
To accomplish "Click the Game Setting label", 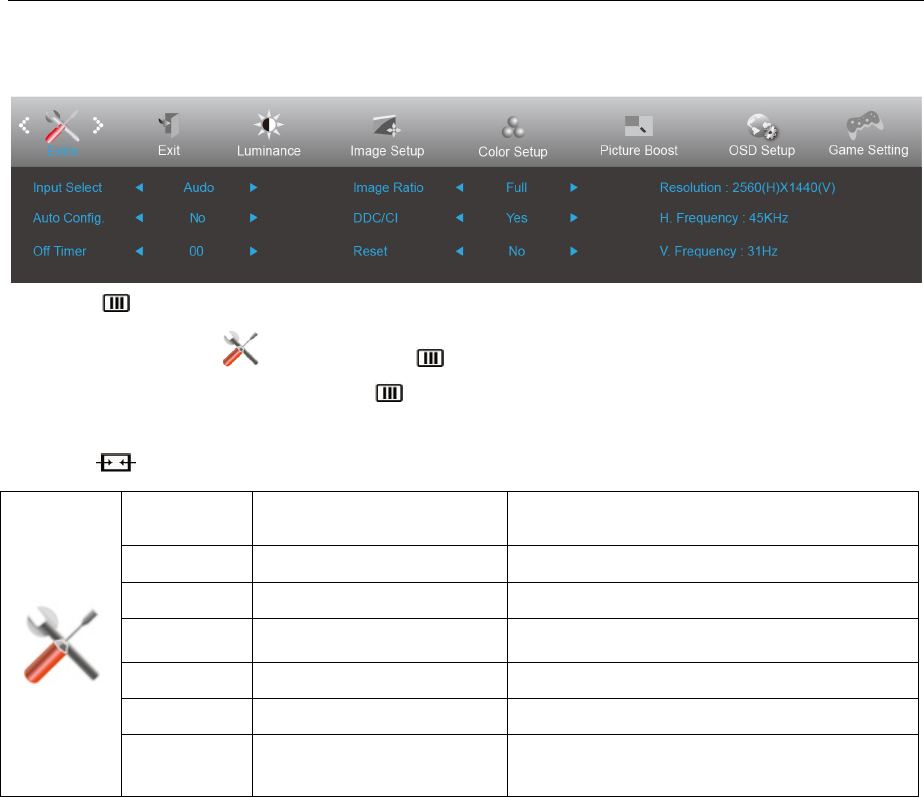I will tap(869, 150).
